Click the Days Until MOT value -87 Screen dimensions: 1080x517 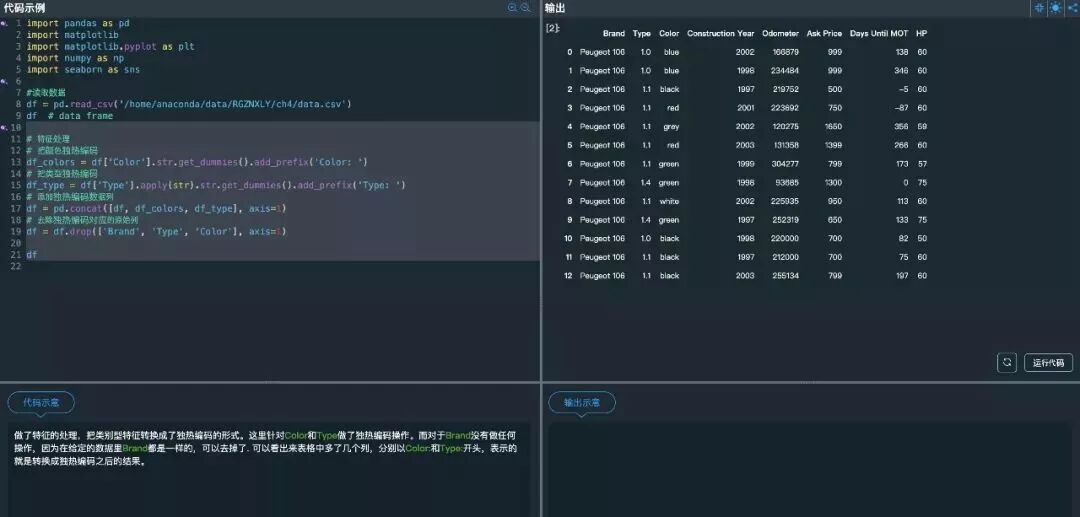(901, 108)
